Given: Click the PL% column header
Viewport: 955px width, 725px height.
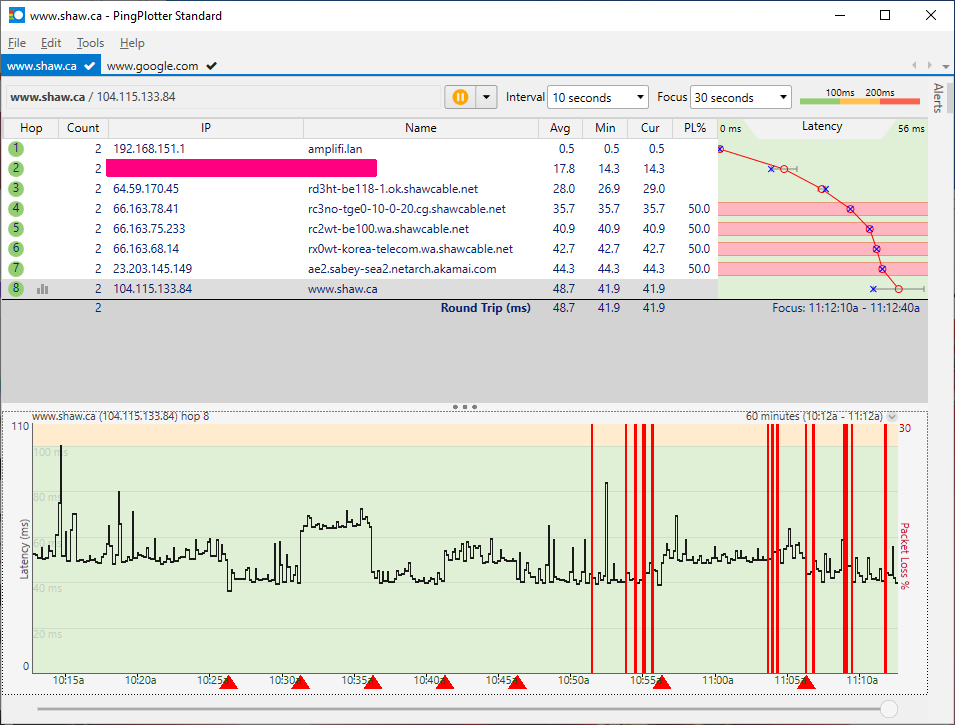Looking at the screenshot, I should tap(695, 128).
